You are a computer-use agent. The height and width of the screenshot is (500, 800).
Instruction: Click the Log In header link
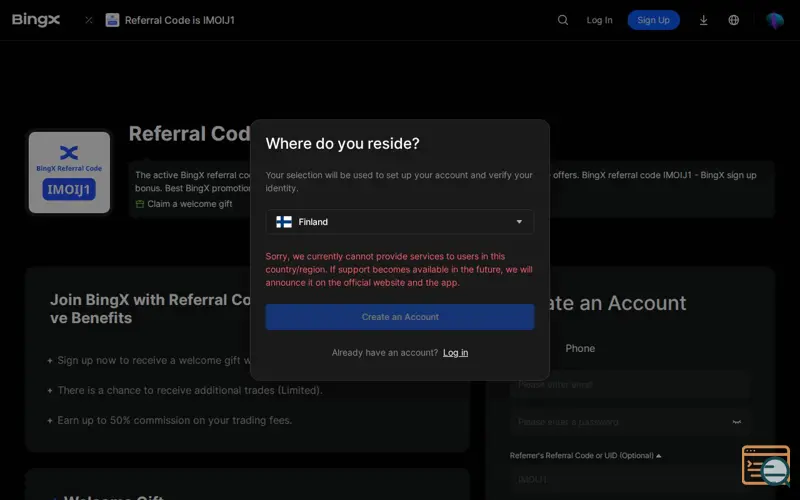click(x=599, y=20)
